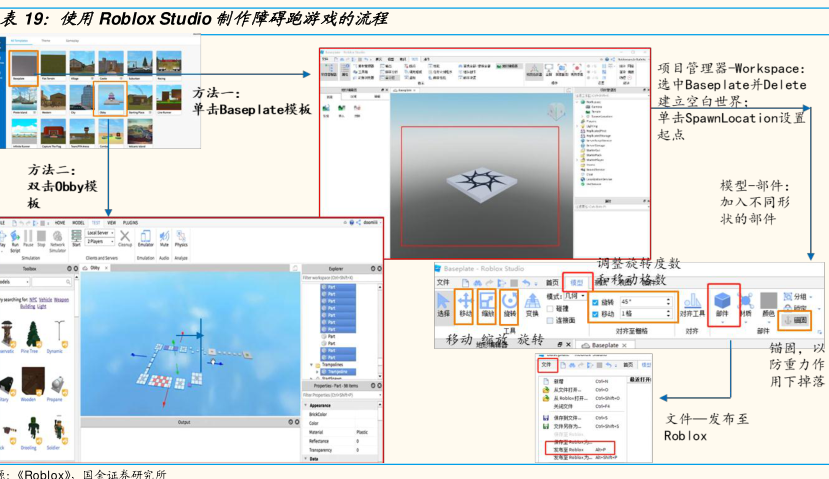This screenshot has width=829, height=479.
Task: Click the NPC search suggestion link
Action: [33, 300]
